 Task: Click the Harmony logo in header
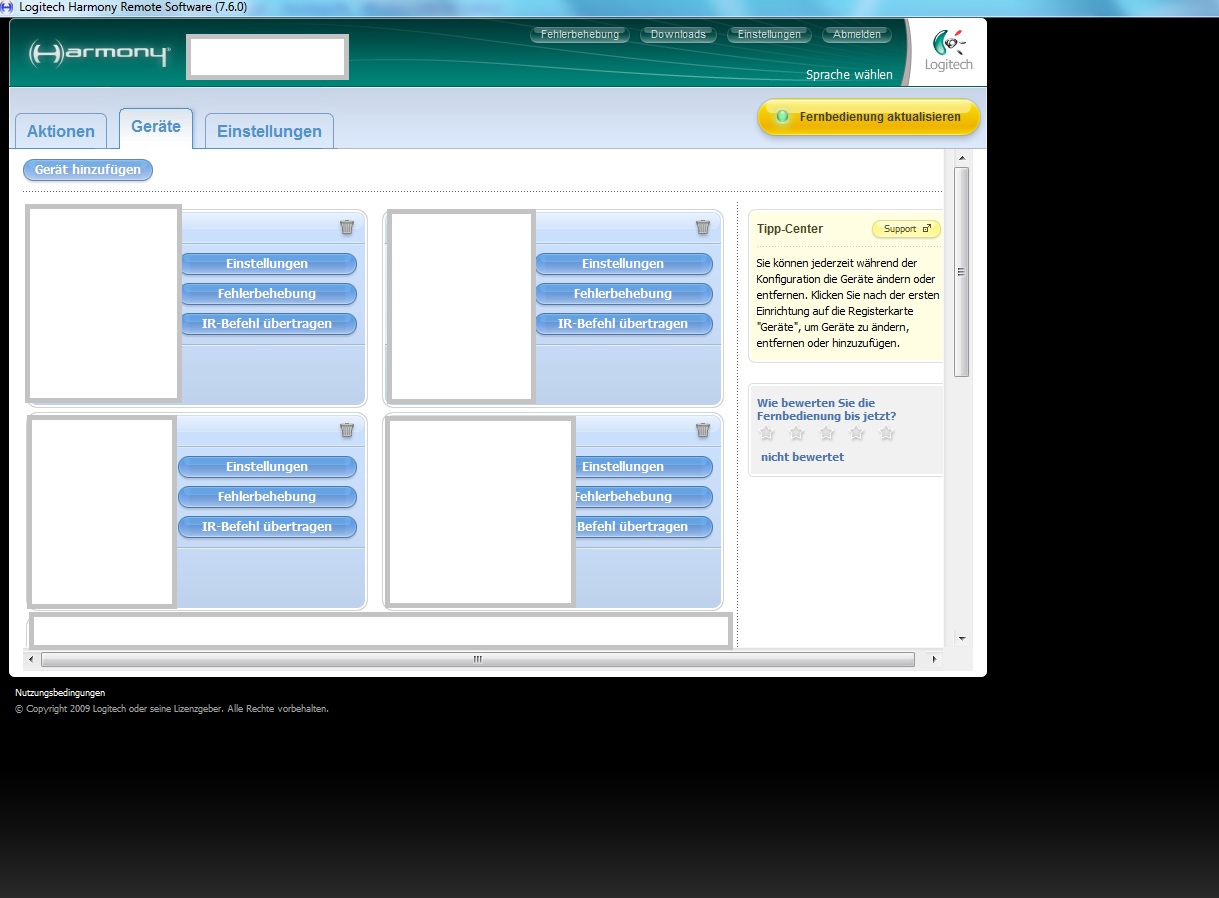tap(99, 54)
